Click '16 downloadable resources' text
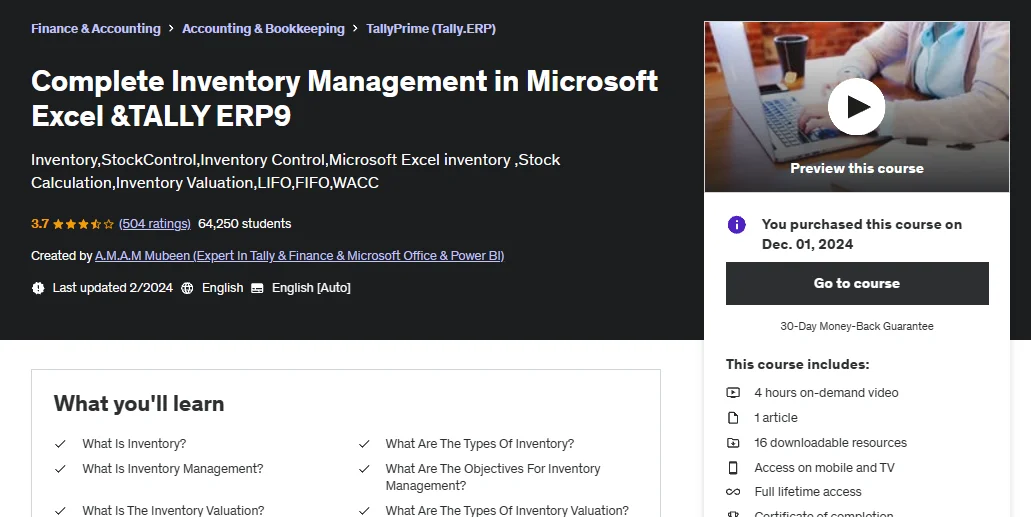The image size is (1031, 517). 830,443
